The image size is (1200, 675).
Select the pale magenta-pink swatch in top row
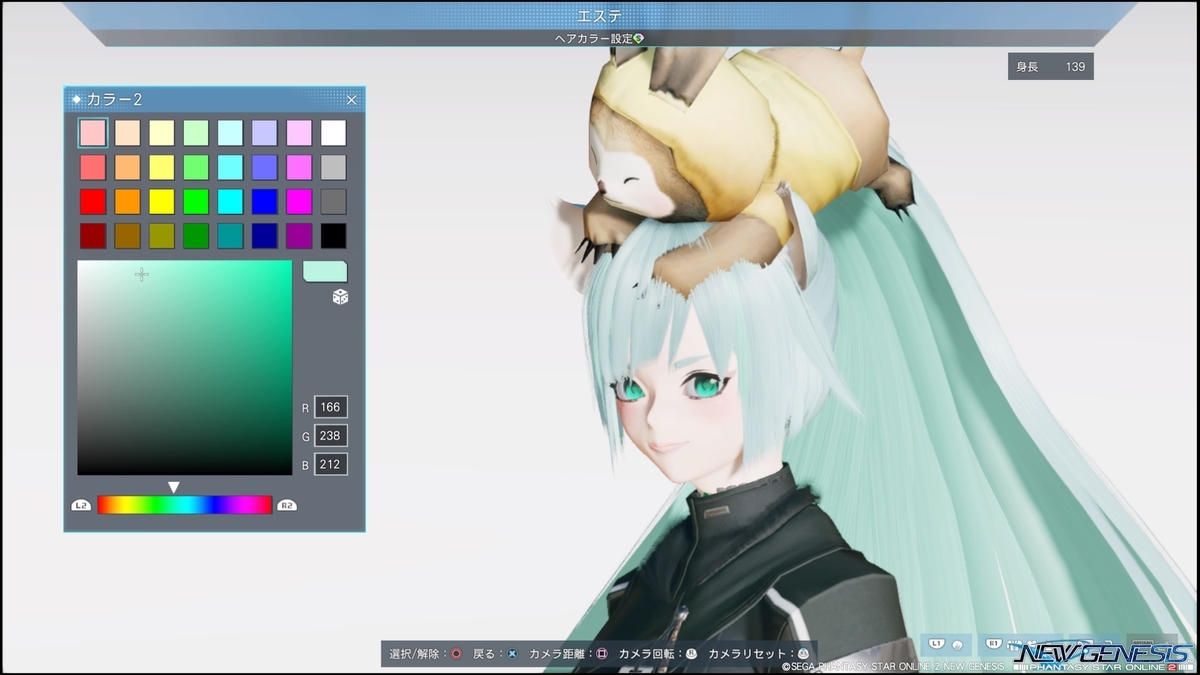click(x=299, y=133)
